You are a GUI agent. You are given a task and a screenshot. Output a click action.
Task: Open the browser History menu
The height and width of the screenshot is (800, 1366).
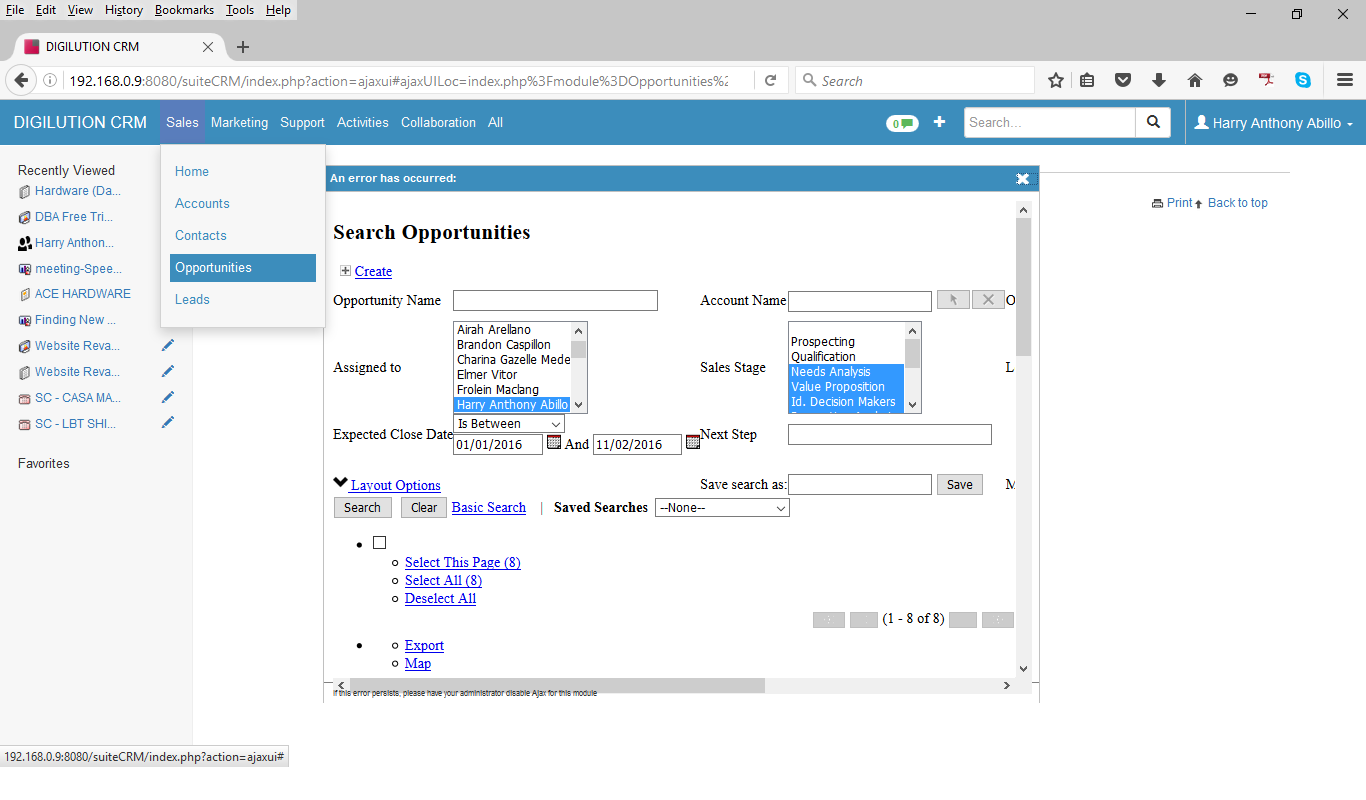[124, 10]
